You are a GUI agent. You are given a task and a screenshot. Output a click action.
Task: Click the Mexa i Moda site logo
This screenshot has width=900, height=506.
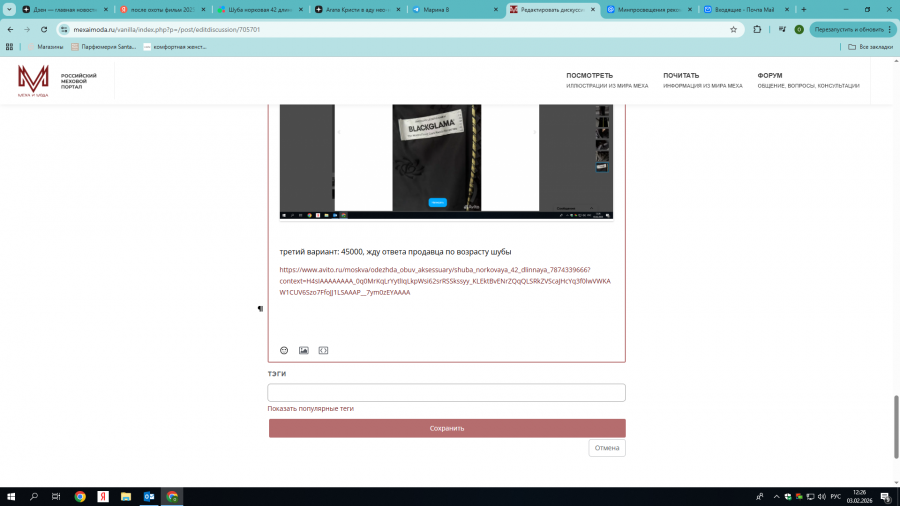point(33,81)
